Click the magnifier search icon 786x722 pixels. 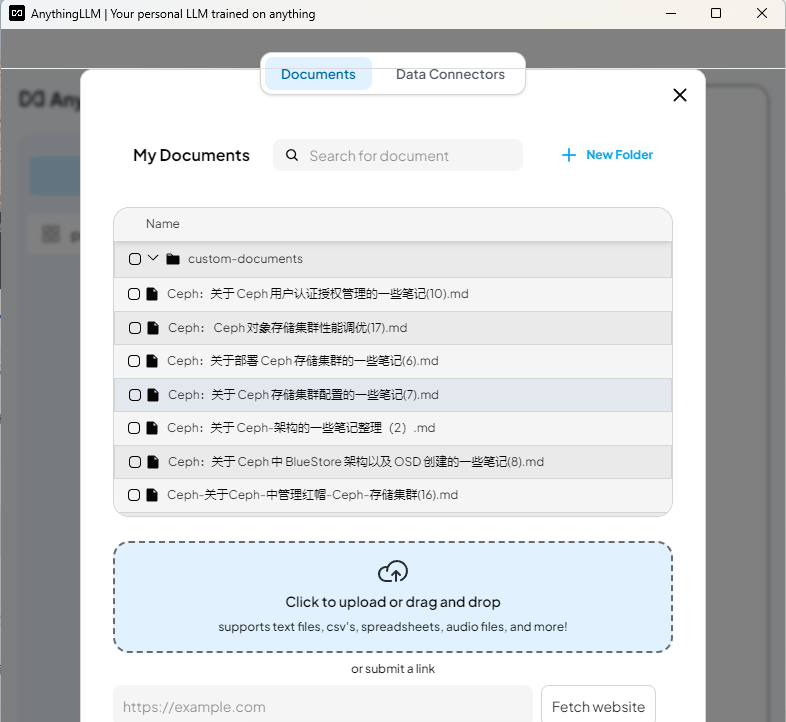pyautogui.click(x=292, y=155)
